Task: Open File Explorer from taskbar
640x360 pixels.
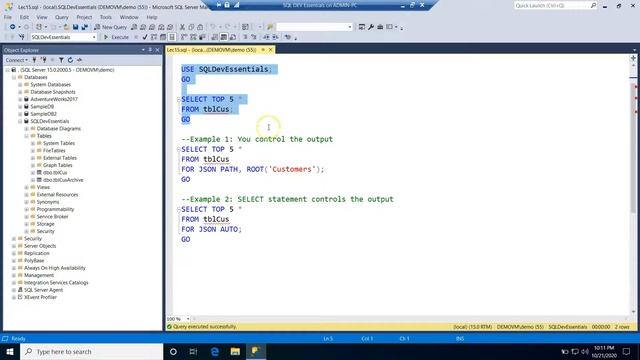Action: coord(235,351)
